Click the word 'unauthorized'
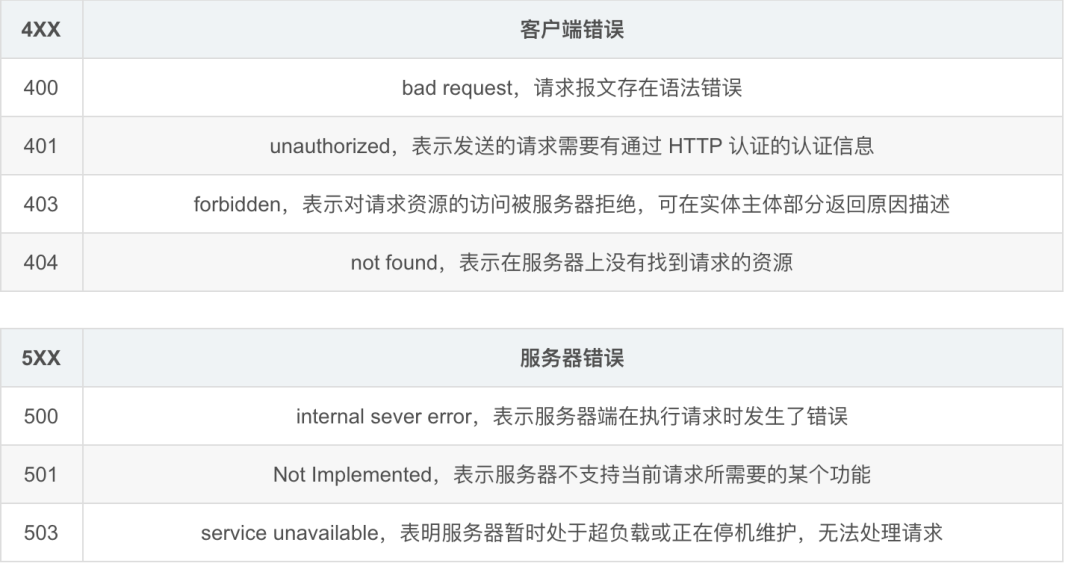The height and width of the screenshot is (572, 1080). [326, 146]
